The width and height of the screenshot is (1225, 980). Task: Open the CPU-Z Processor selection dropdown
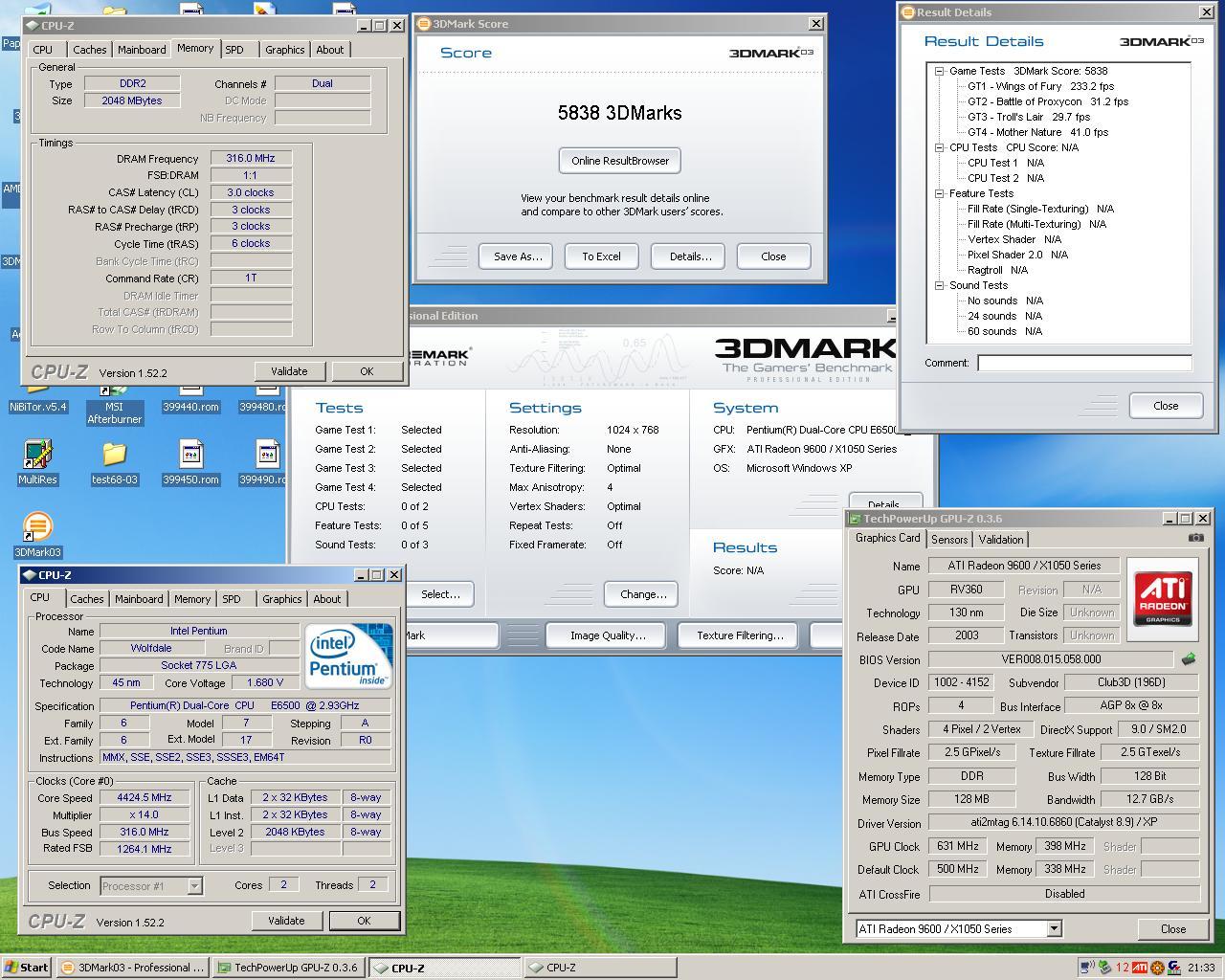tap(194, 885)
